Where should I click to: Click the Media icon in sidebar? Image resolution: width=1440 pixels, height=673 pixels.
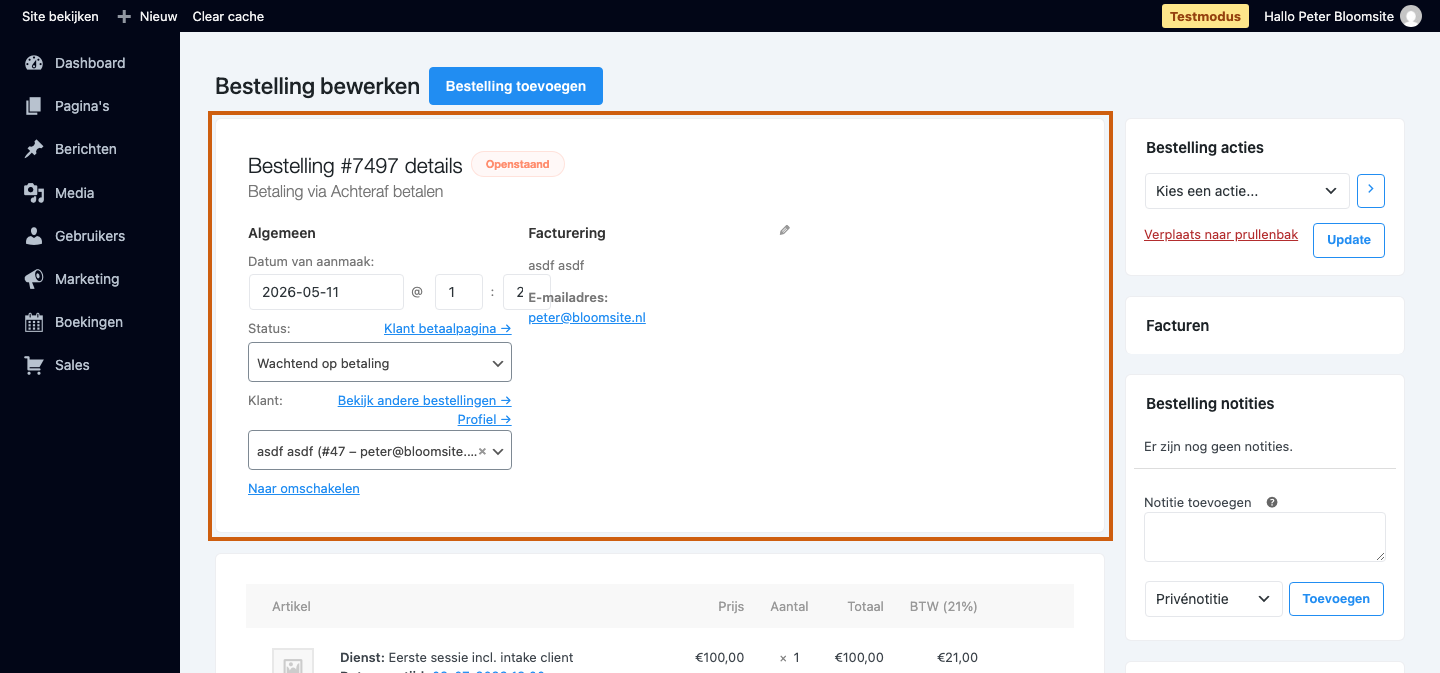tap(34, 193)
